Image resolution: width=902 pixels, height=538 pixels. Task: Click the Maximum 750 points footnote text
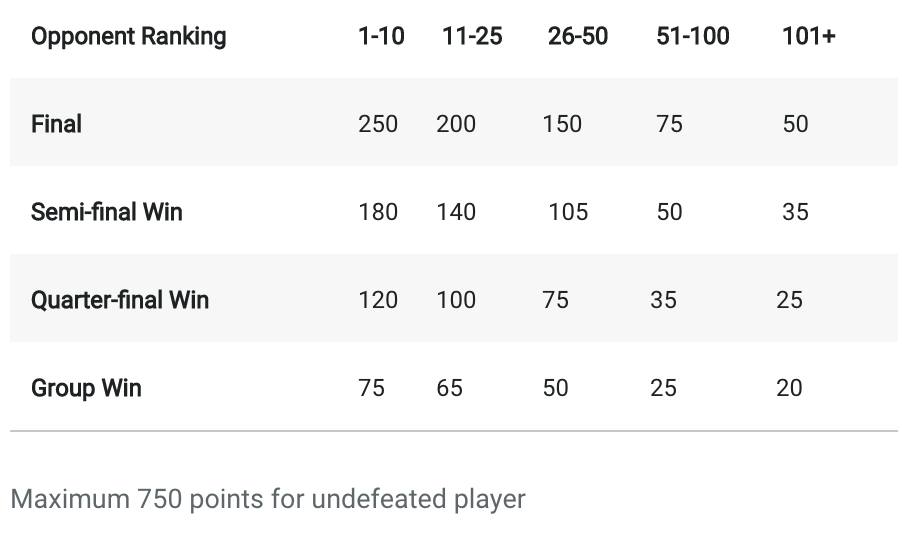pyautogui.click(x=267, y=498)
